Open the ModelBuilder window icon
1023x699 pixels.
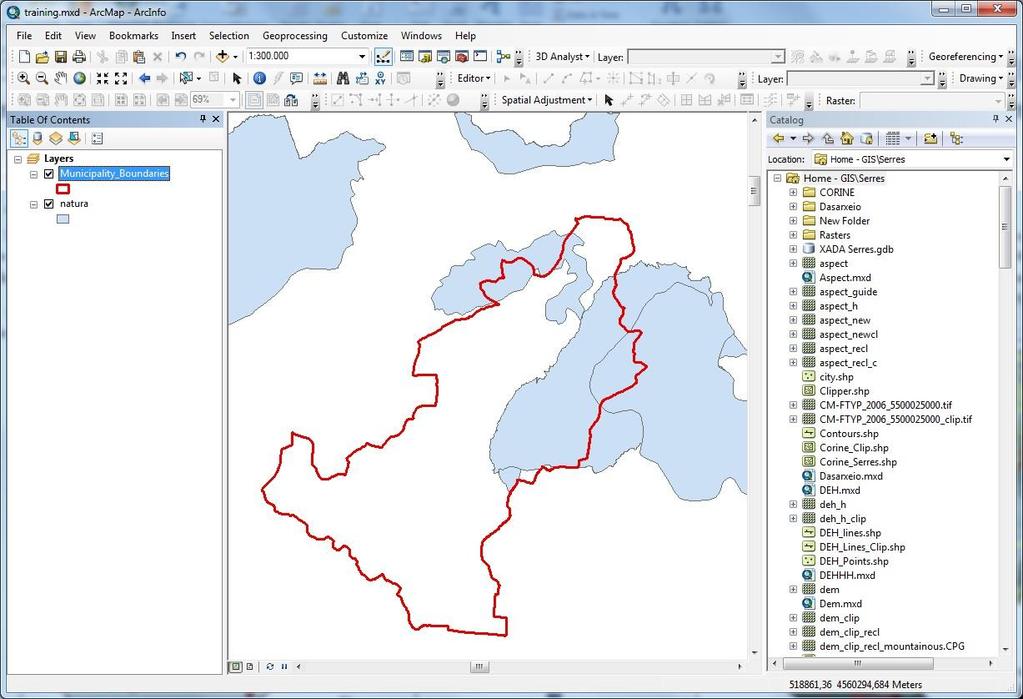click(x=503, y=57)
